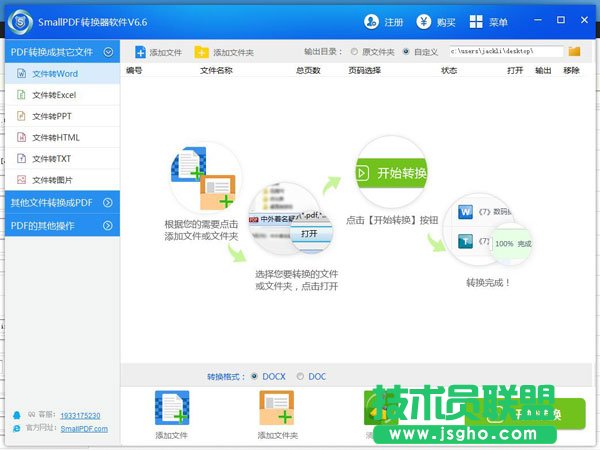Viewport: 600px width, 450px height.
Task: Click the 官方网址 browser icon
Action: pyautogui.click(x=16, y=429)
